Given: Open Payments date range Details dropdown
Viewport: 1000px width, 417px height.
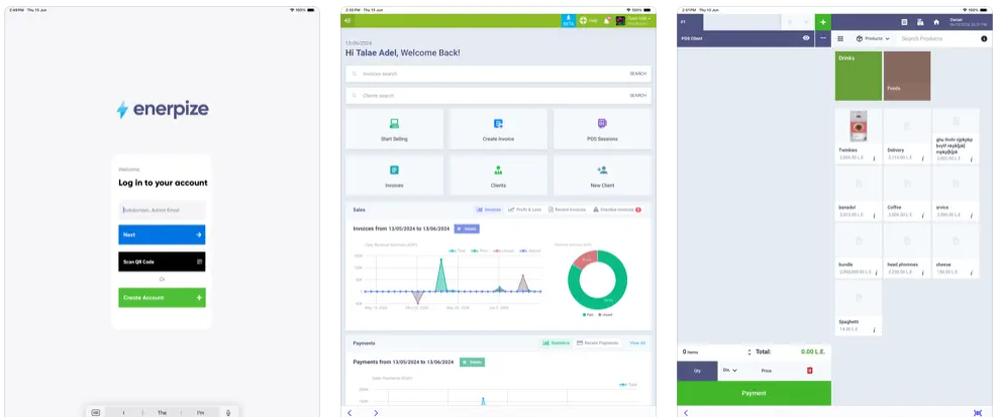Looking at the screenshot, I should (472, 362).
